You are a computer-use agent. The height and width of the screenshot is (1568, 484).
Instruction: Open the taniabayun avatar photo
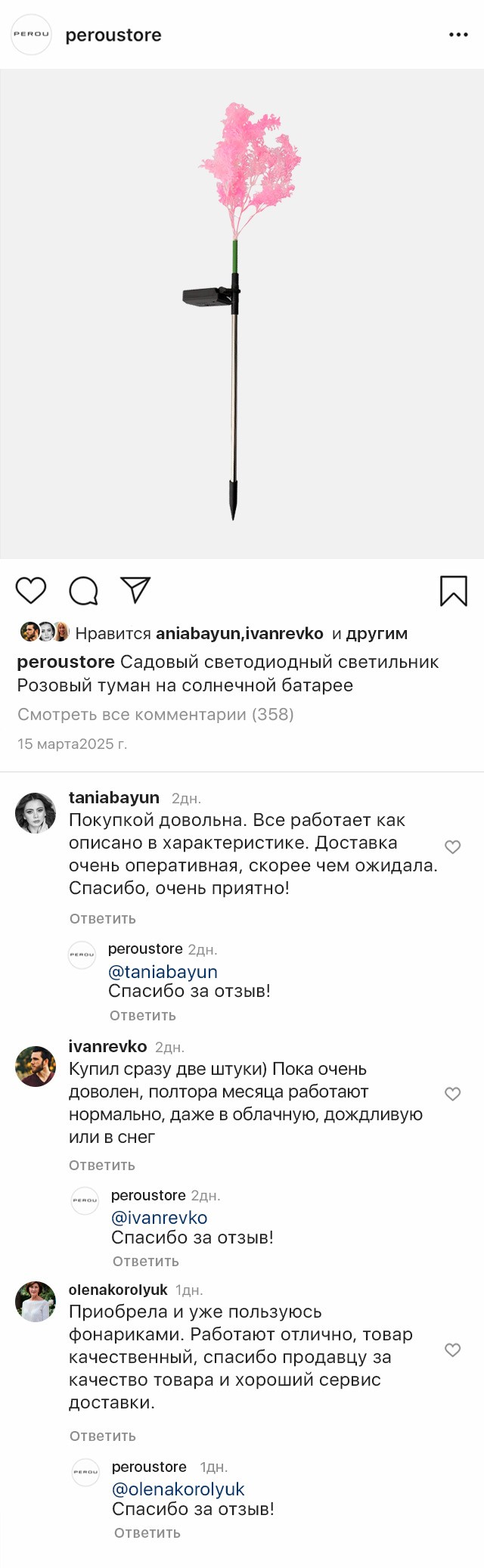(x=36, y=812)
